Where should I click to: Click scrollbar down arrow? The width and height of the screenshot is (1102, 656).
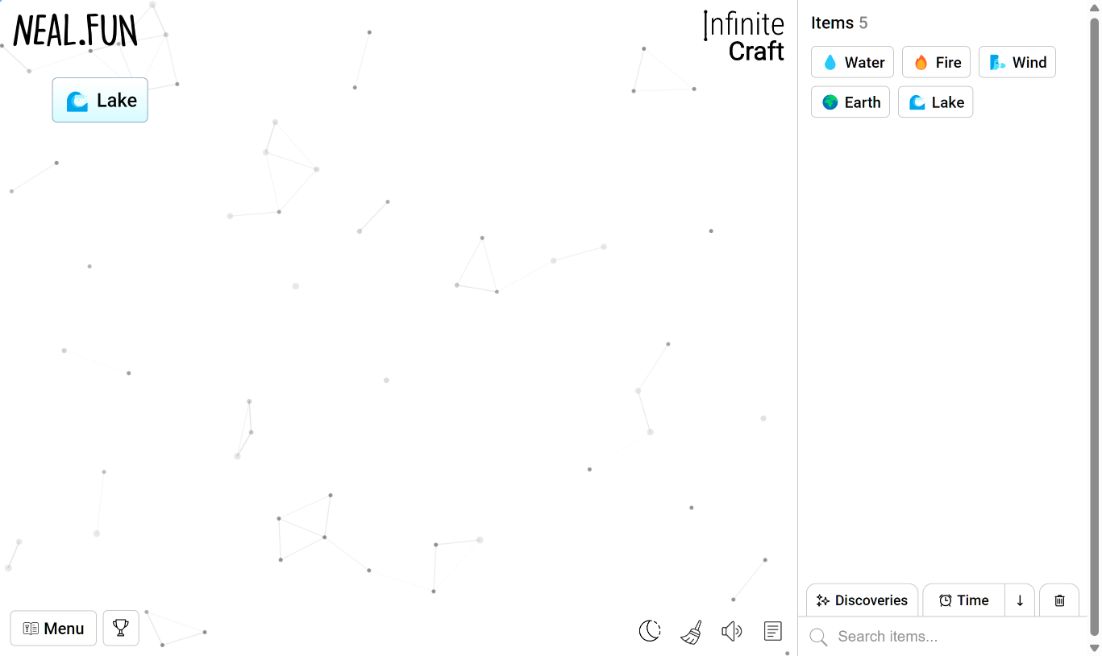click(1094, 648)
